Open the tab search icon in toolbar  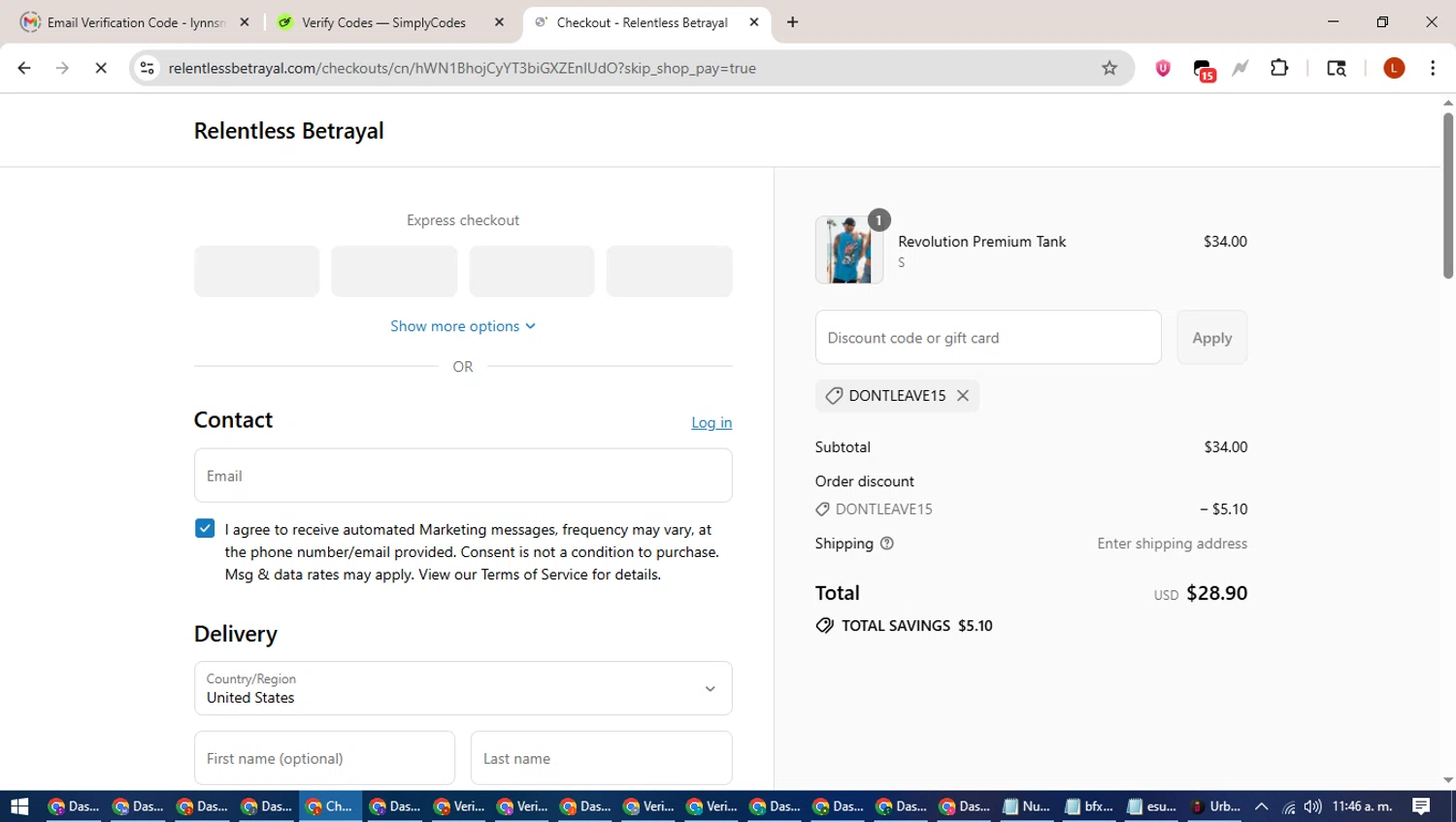pos(1337,68)
